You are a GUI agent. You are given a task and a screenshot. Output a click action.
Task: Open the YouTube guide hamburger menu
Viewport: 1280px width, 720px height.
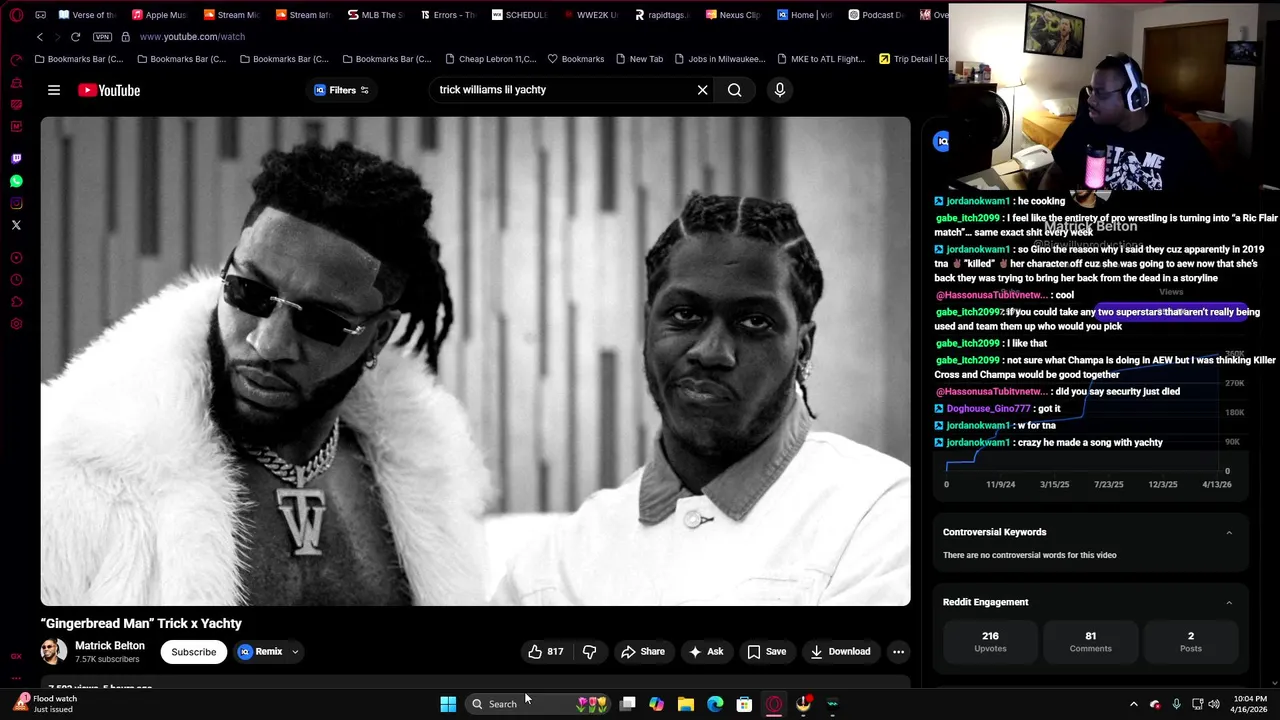point(54,90)
